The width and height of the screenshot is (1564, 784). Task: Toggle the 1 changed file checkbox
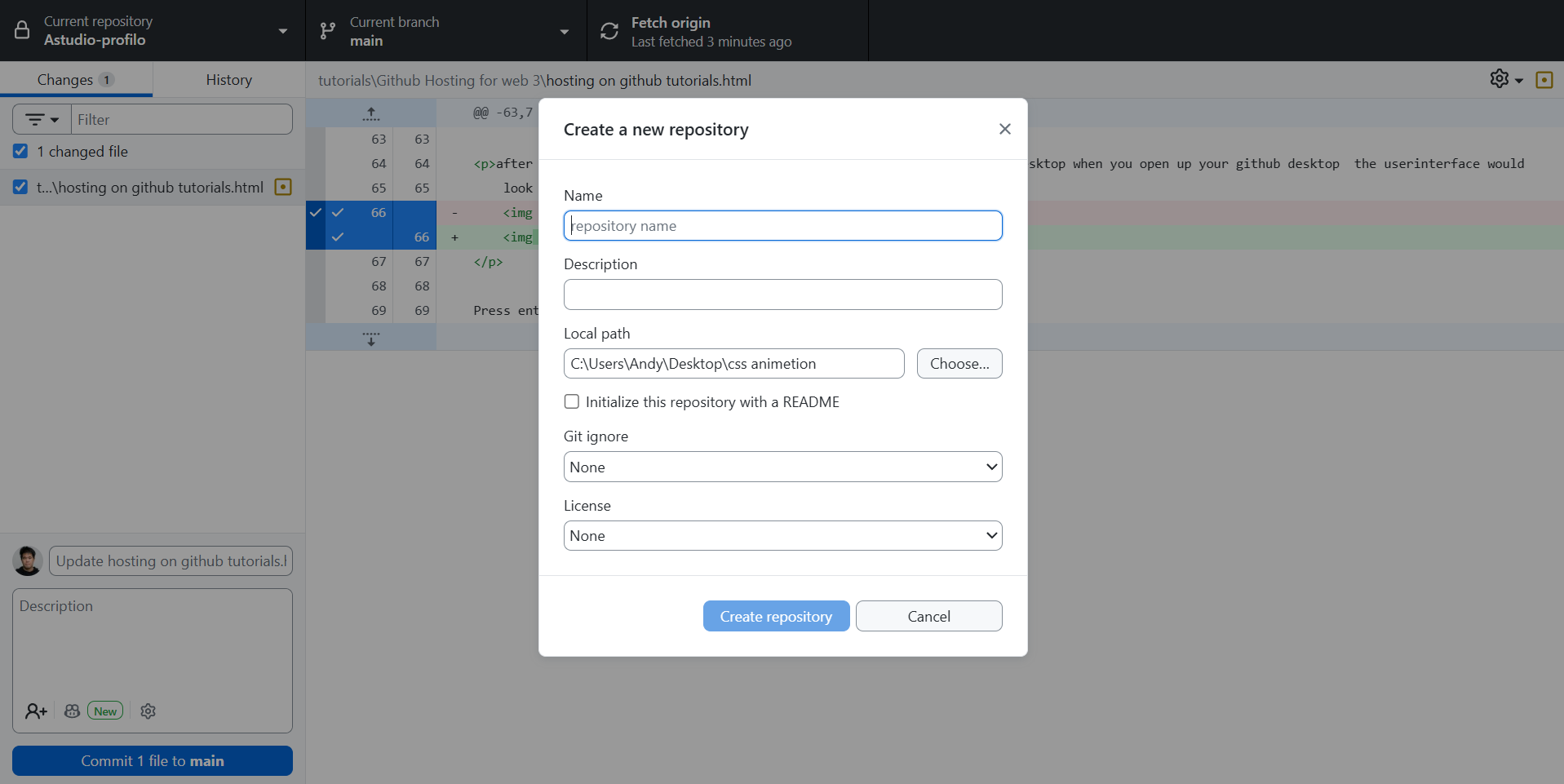[20, 151]
